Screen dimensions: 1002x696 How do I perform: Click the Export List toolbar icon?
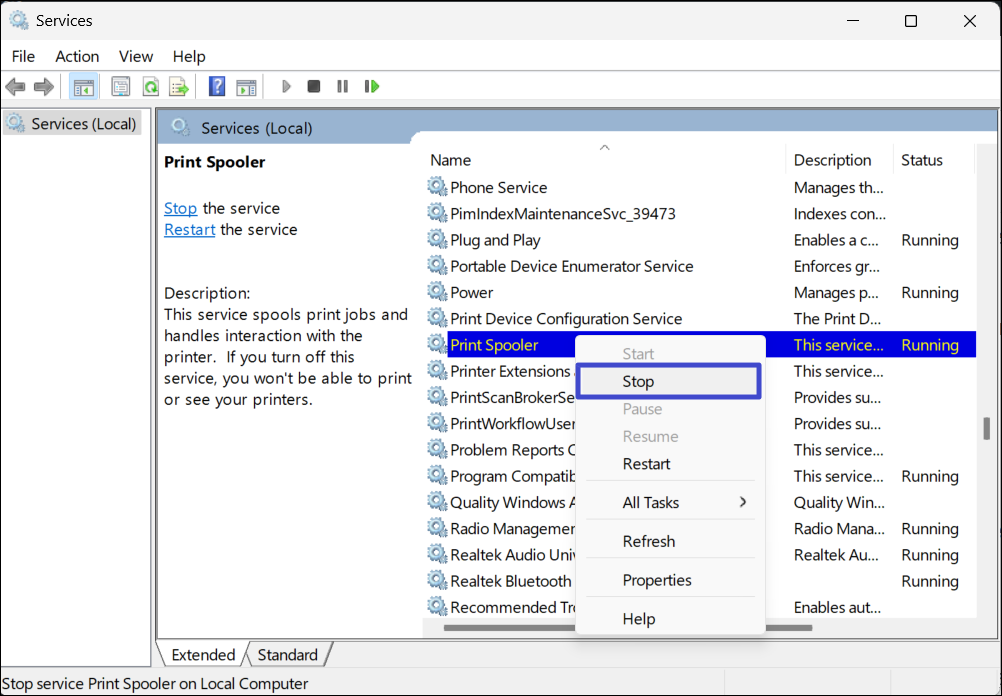tap(179, 87)
